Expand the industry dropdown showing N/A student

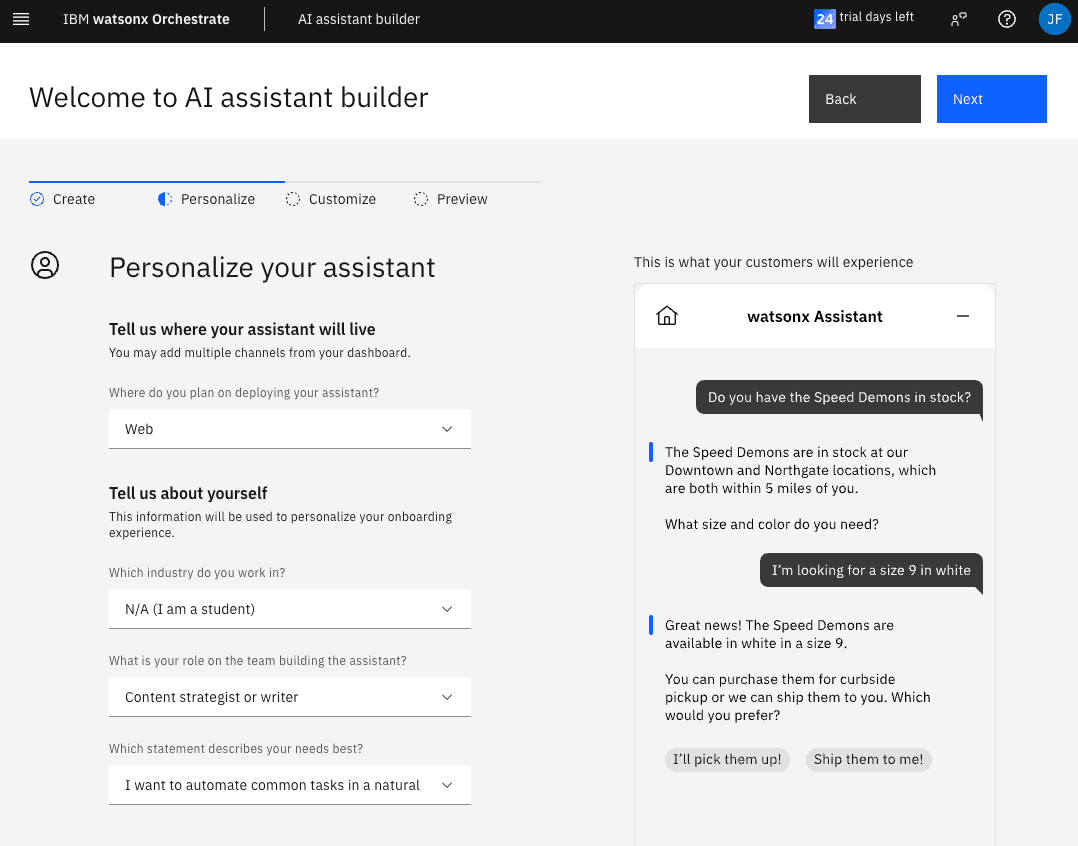click(x=289, y=609)
